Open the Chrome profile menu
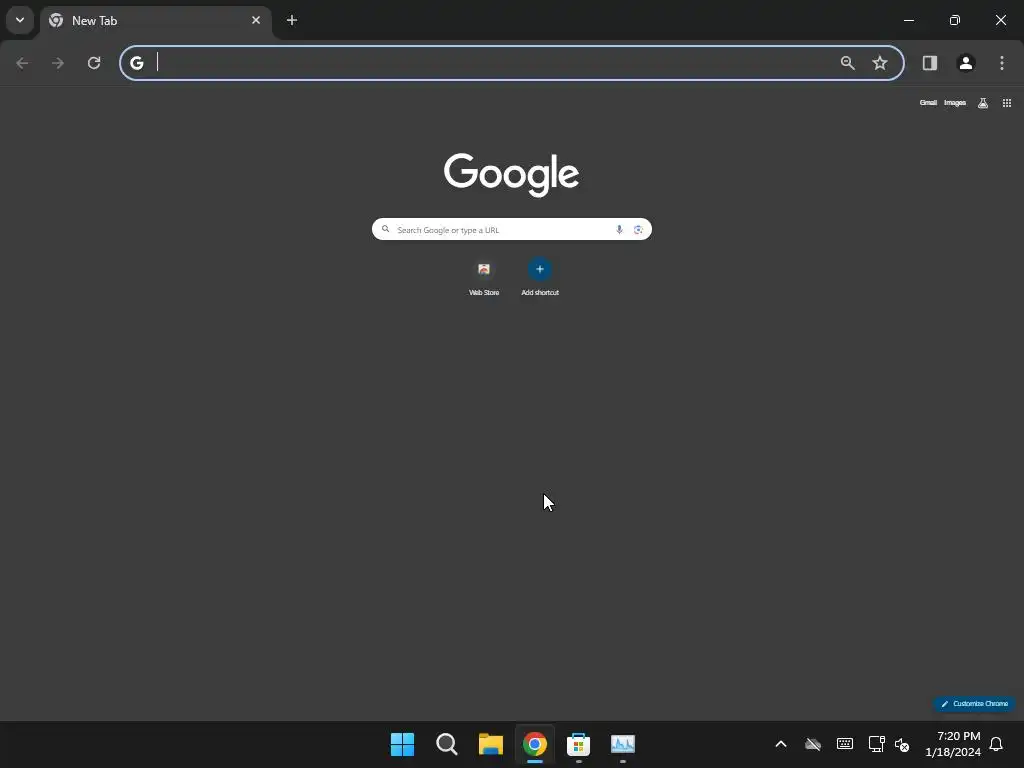Viewport: 1024px width, 768px height. pyautogui.click(x=966, y=63)
